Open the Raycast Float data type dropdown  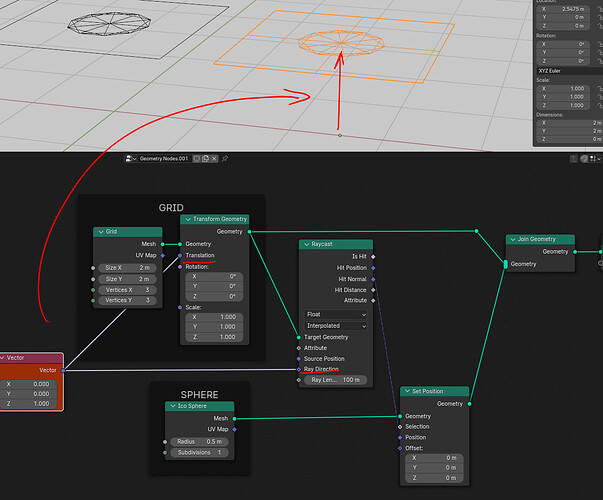[x=336, y=315]
